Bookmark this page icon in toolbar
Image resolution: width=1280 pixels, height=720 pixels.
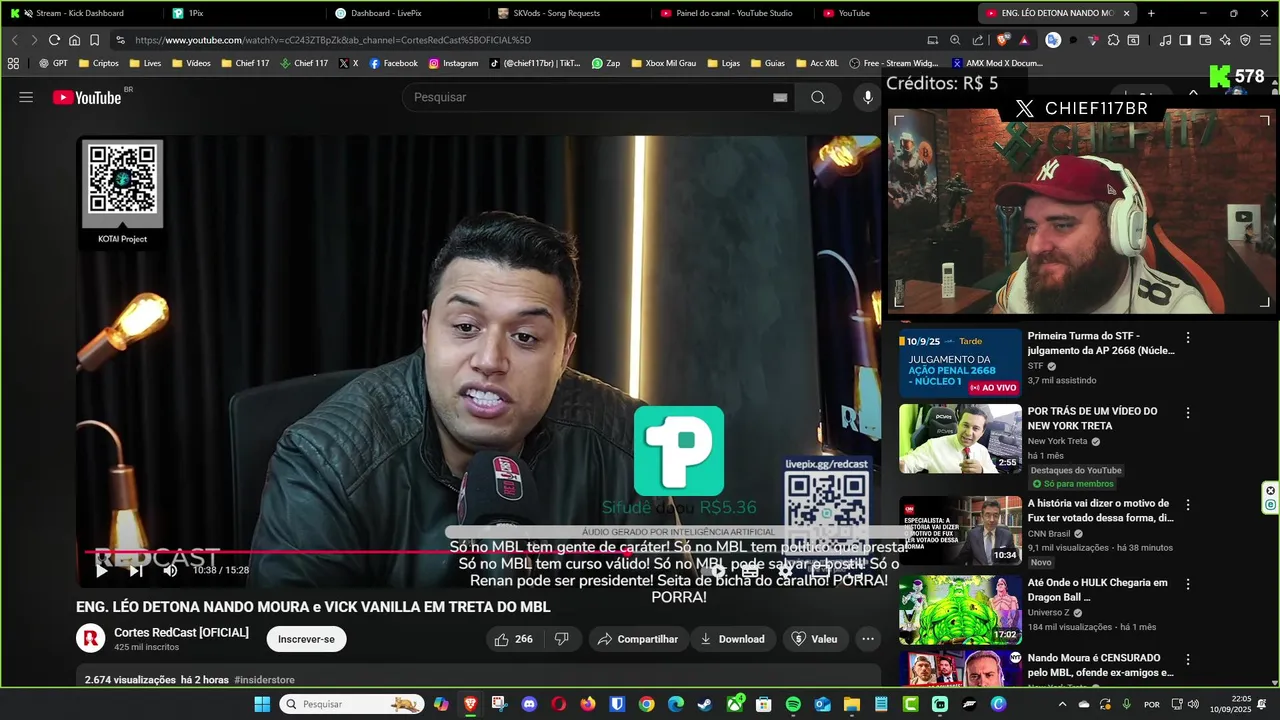pos(94,40)
